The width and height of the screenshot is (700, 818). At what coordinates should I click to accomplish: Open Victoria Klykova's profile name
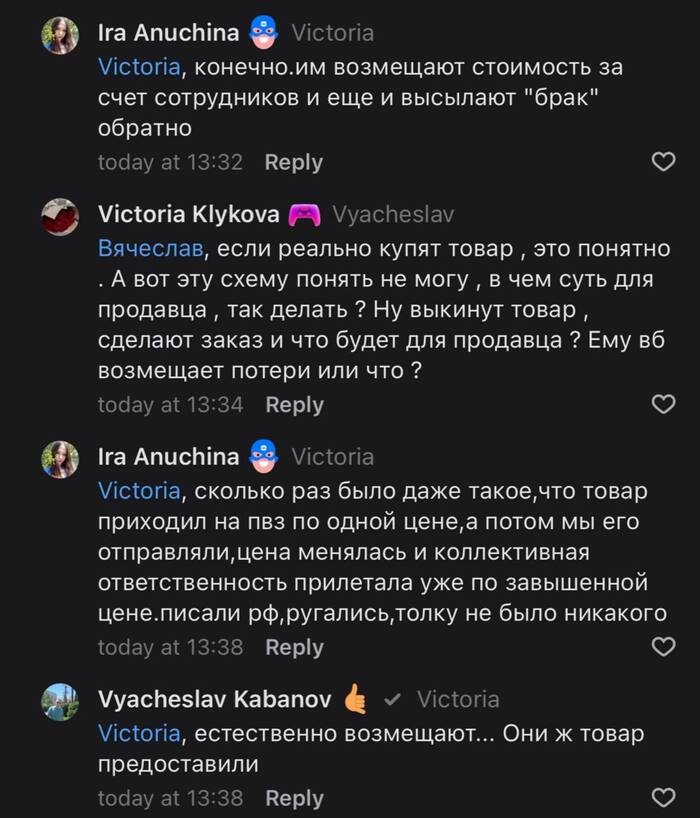pos(188,215)
